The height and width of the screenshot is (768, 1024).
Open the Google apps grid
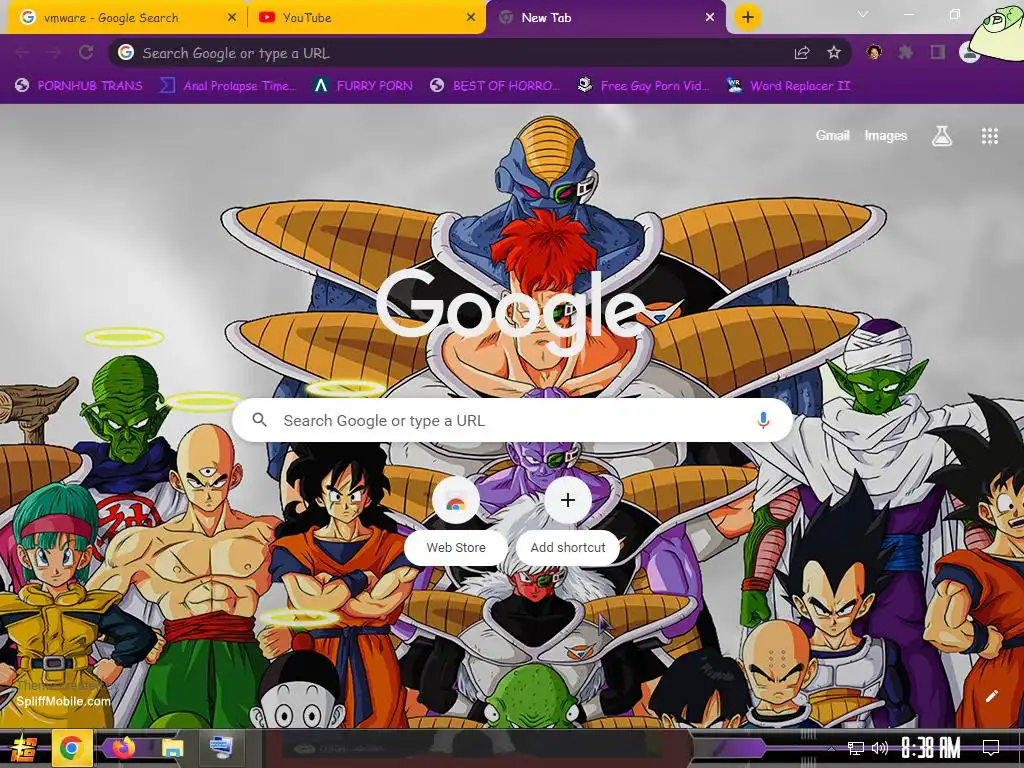click(989, 136)
